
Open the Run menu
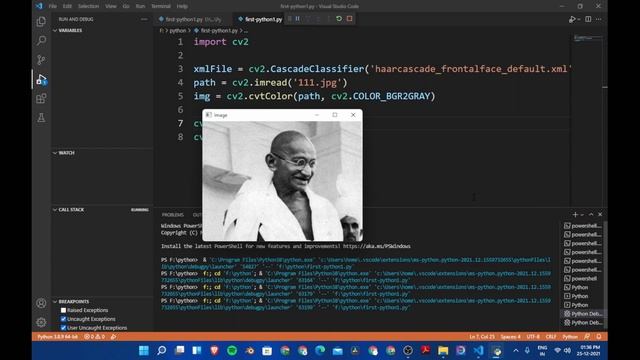pyautogui.click(x=140, y=6)
